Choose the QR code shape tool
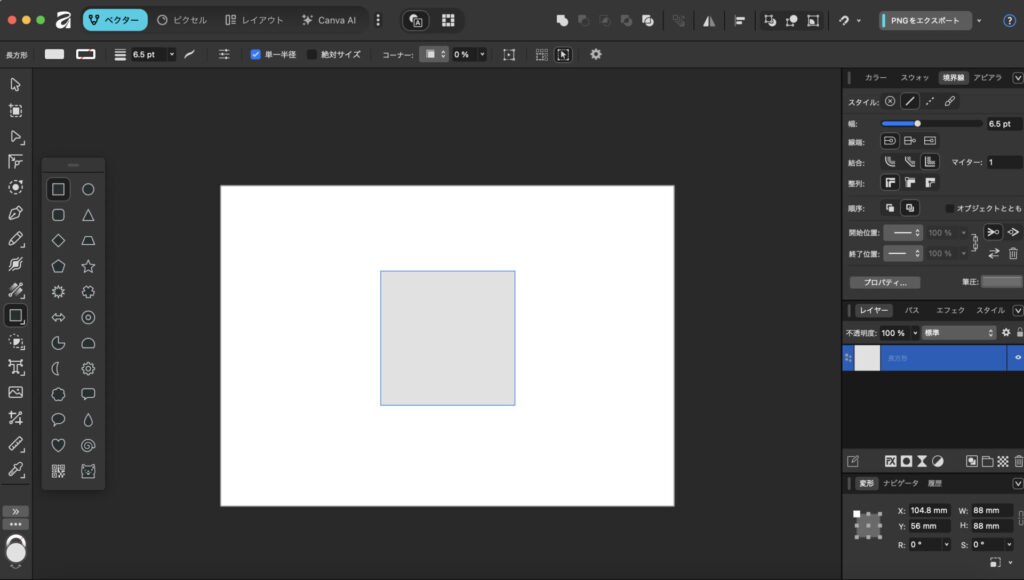Viewport: 1024px width, 580px height. 58,471
